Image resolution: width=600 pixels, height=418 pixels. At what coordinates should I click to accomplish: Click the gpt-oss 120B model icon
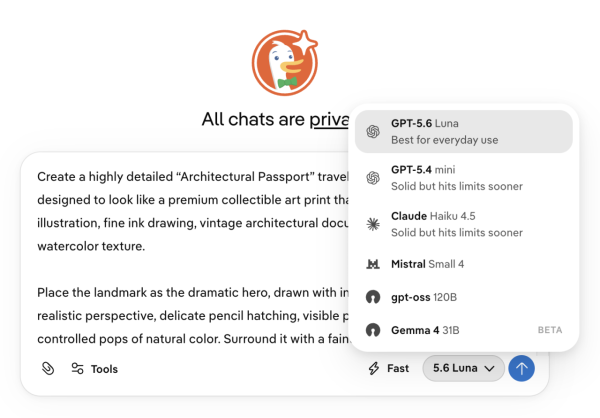point(373,297)
